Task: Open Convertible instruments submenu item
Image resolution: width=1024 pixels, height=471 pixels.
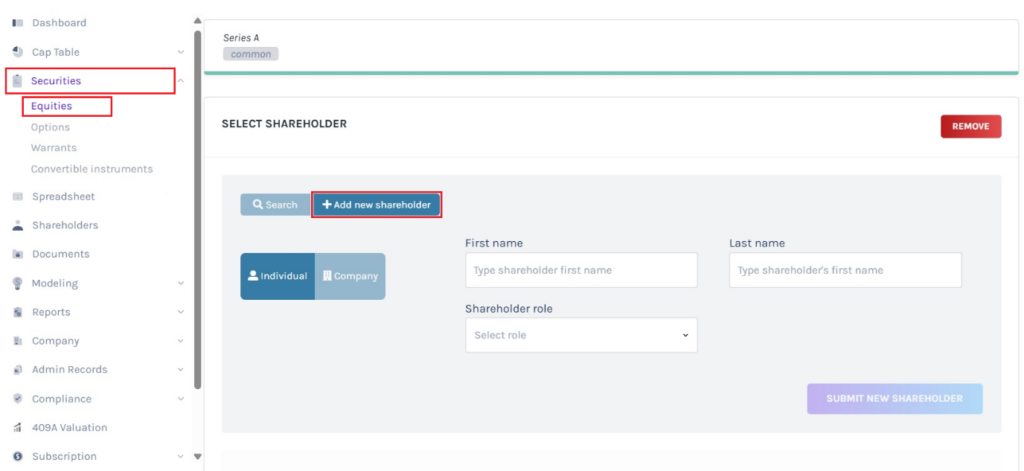Action: pyautogui.click(x=91, y=169)
